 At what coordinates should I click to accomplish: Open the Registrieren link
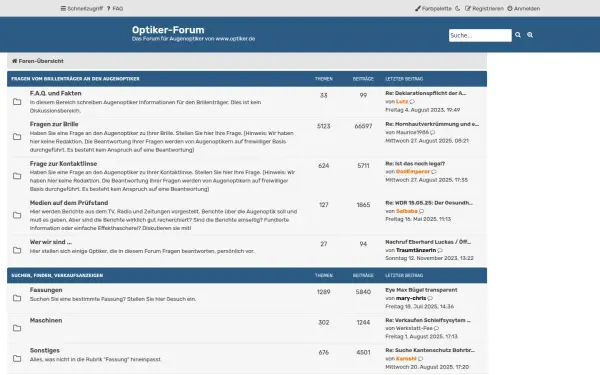tap(484, 8)
